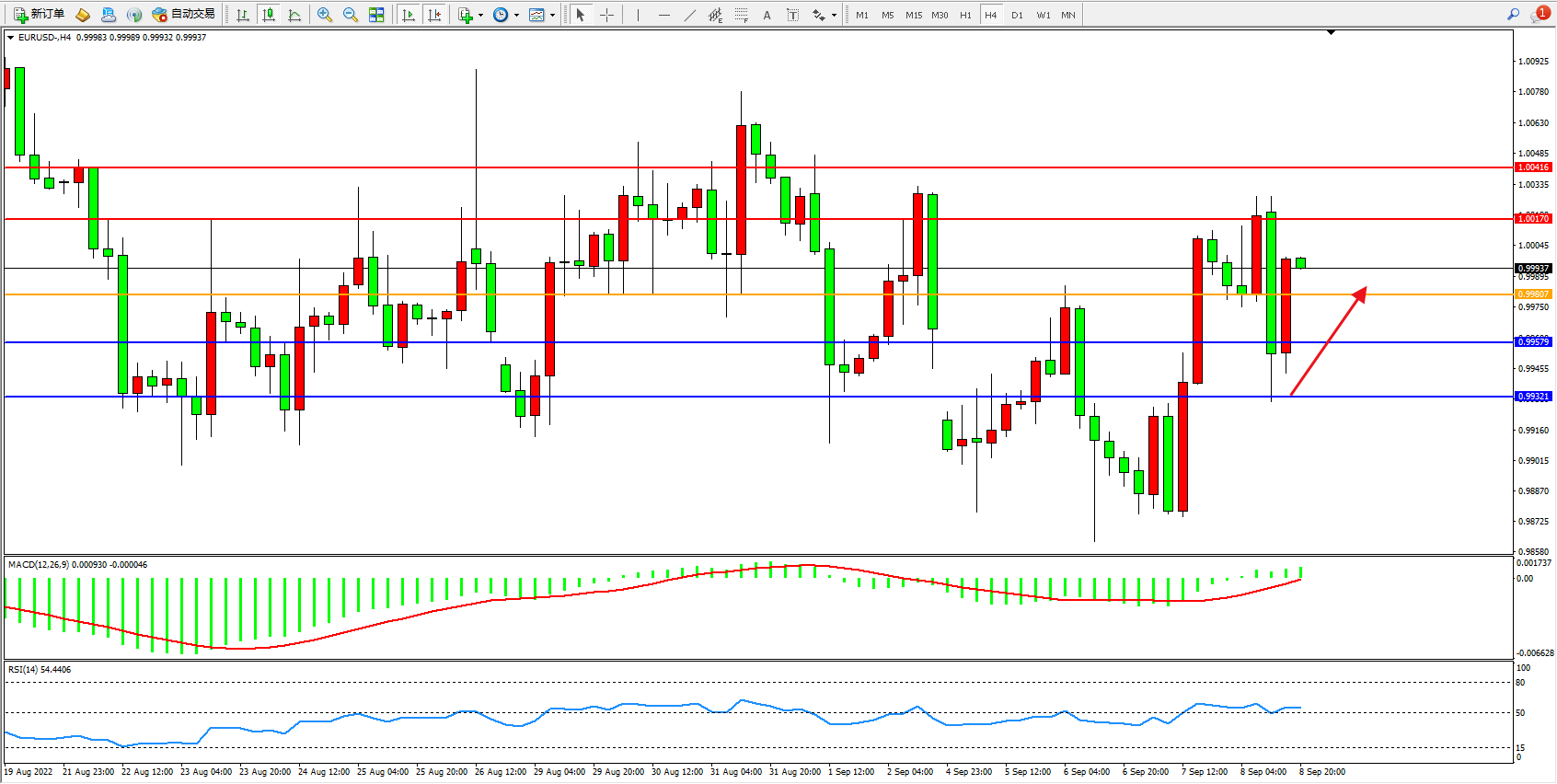Toggle the AutoTrading (自动交易) button
The width and height of the screenshot is (1557, 784).
[x=184, y=15]
